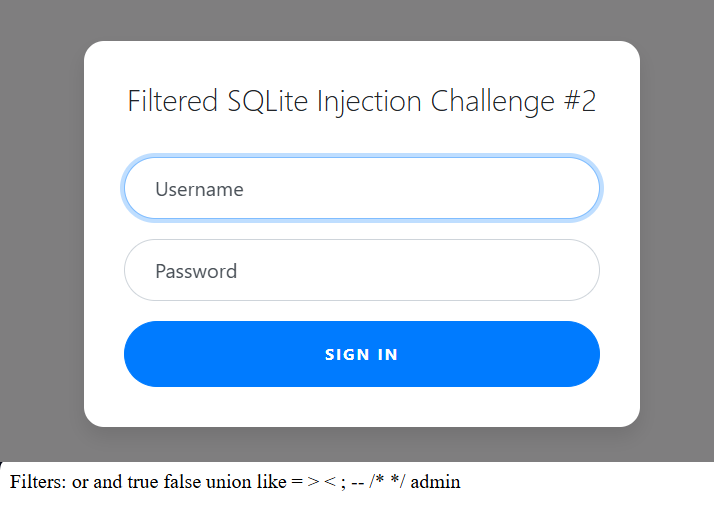Image resolution: width=714 pixels, height=514 pixels.
Task: Click the word "admin" in the filters list
Action: (436, 482)
